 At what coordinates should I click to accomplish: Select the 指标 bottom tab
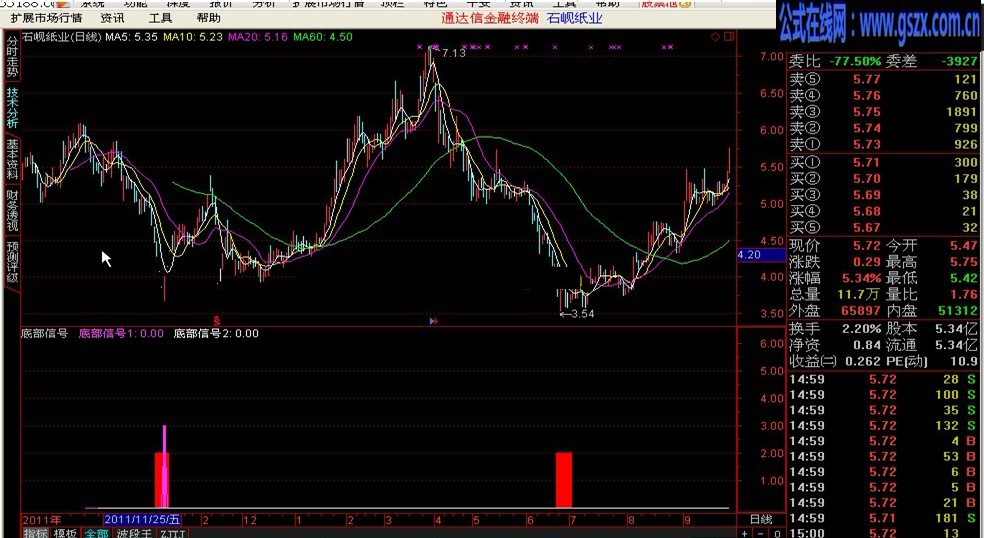tap(36, 533)
